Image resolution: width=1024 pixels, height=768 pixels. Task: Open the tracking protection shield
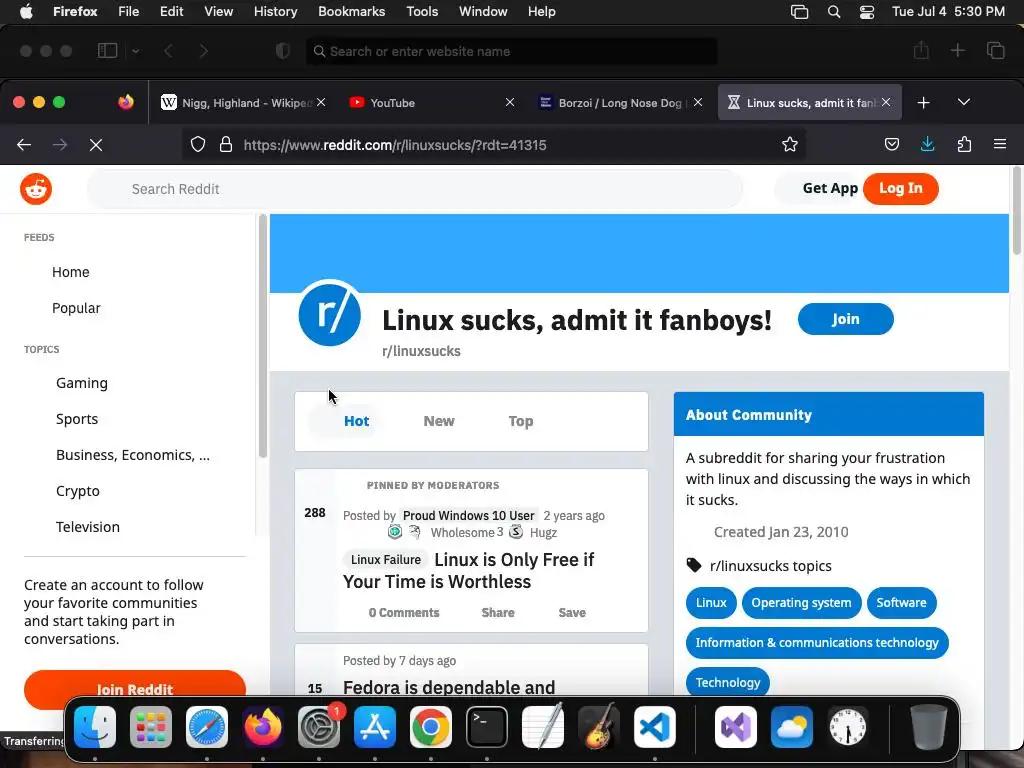pos(198,145)
